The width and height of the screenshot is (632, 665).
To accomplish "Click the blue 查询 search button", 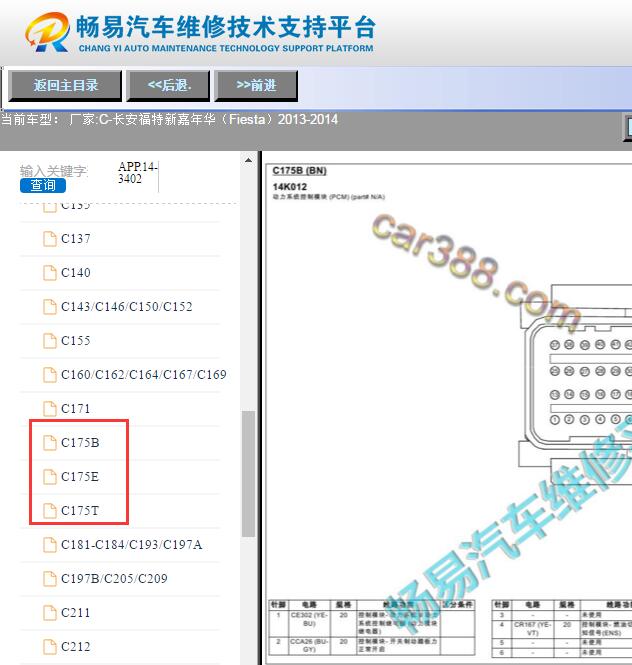I will pos(43,185).
